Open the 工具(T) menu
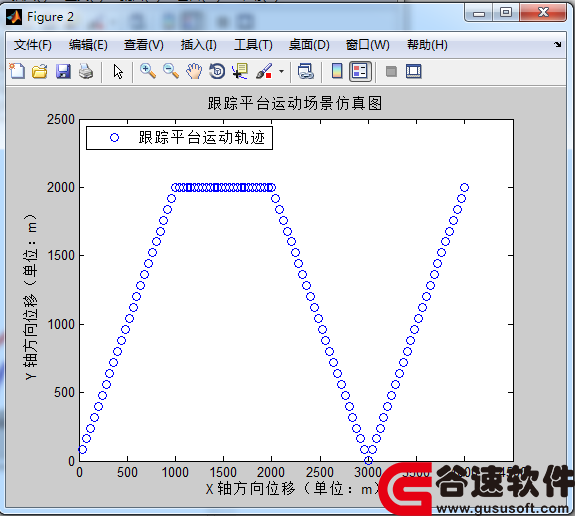The width and height of the screenshot is (575, 516). (253, 45)
